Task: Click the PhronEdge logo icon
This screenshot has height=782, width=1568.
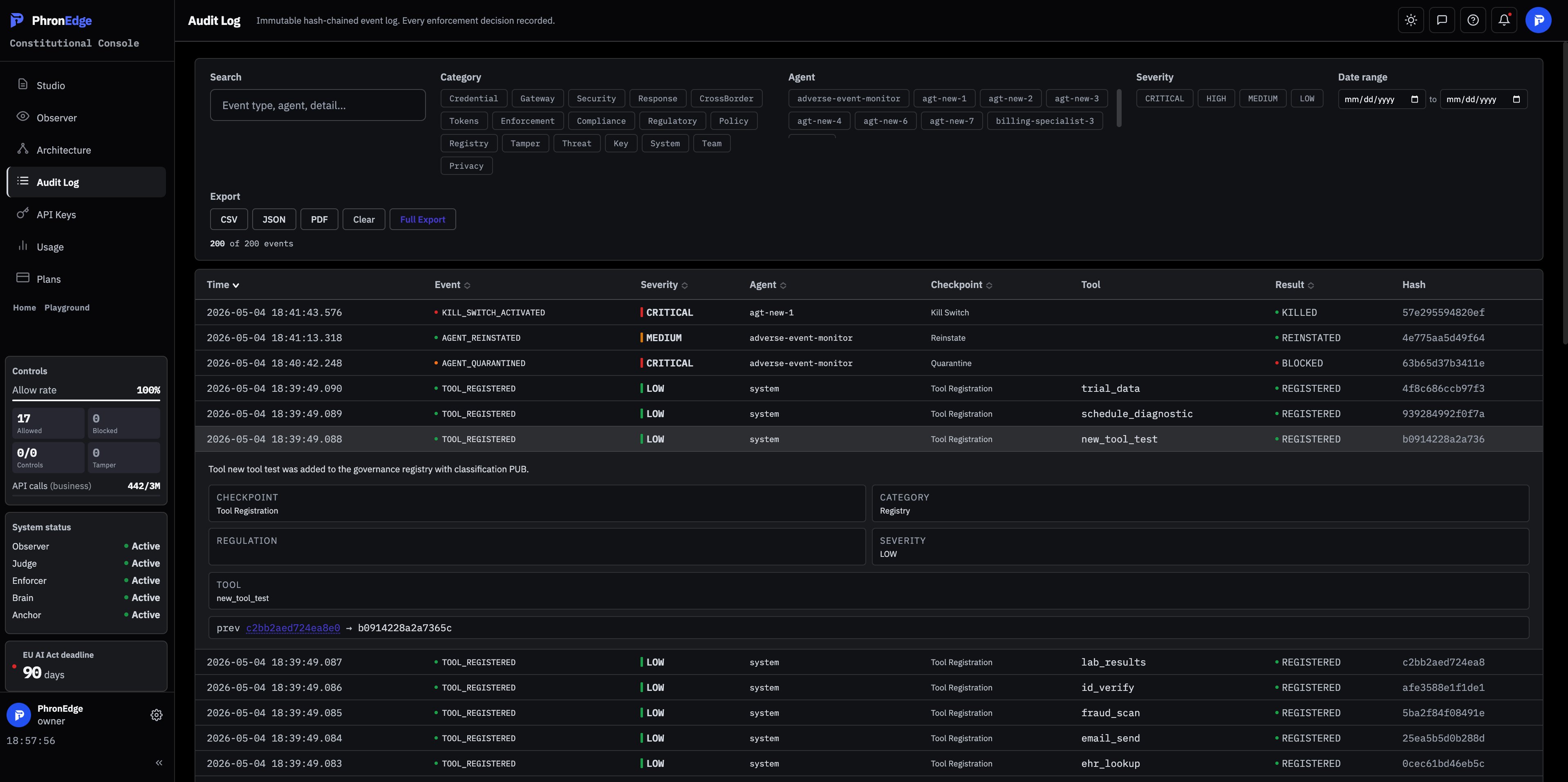Action: 17,20
